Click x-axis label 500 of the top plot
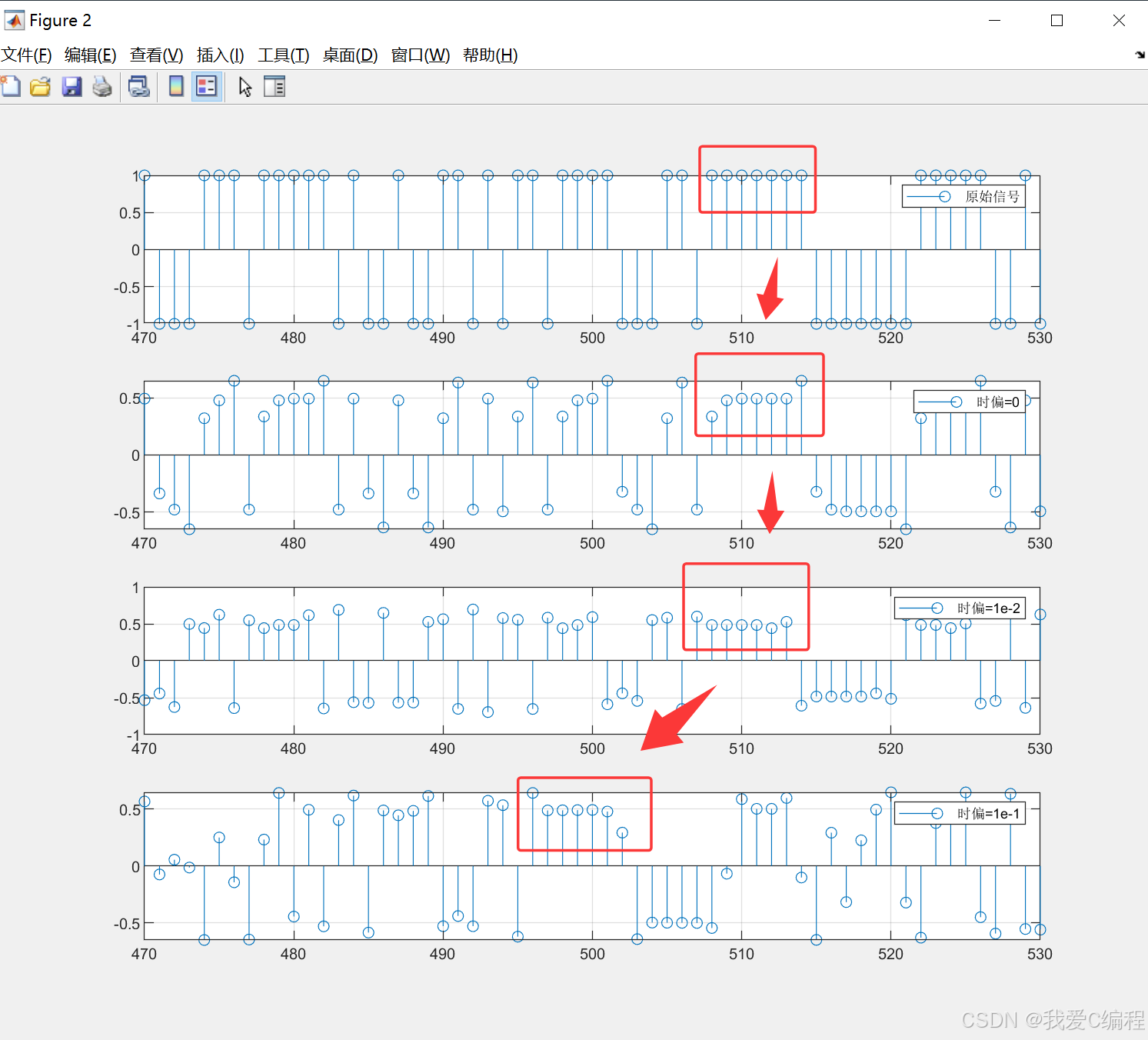 click(592, 338)
